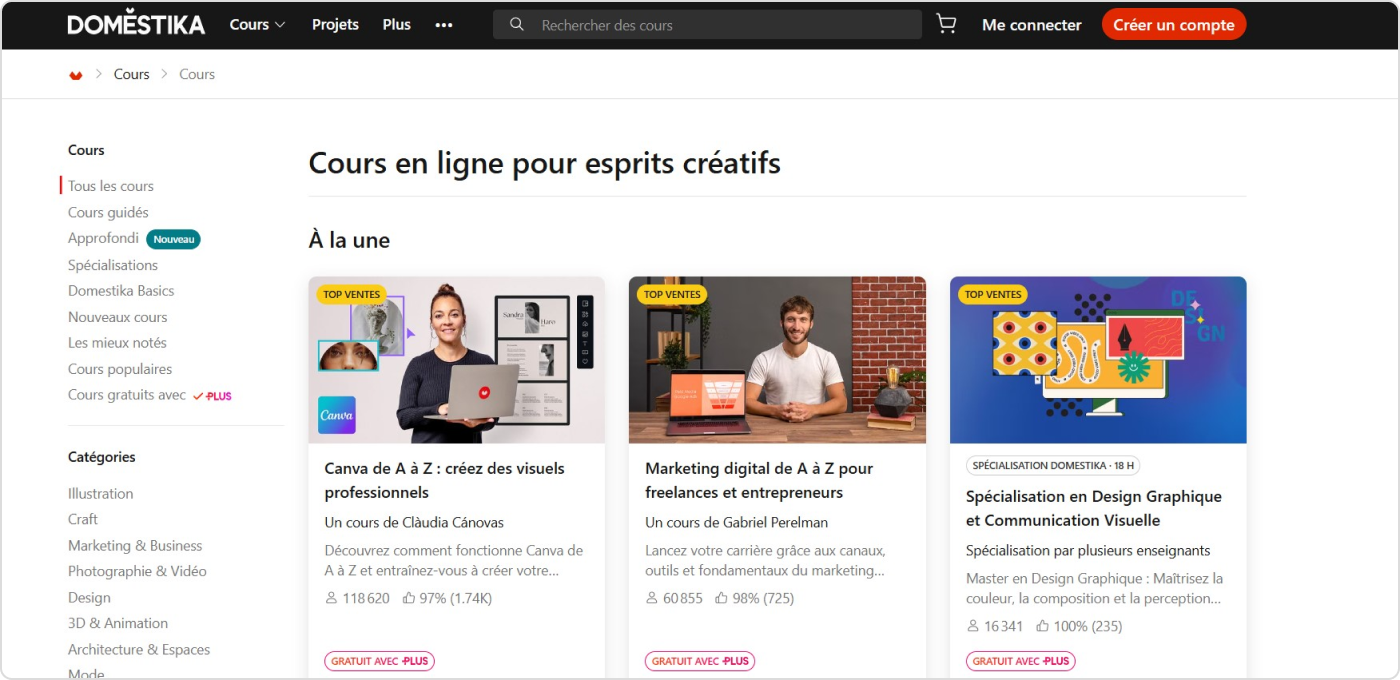The height and width of the screenshot is (680, 1400).
Task: Open the Plus menu item
Action: 396,24
